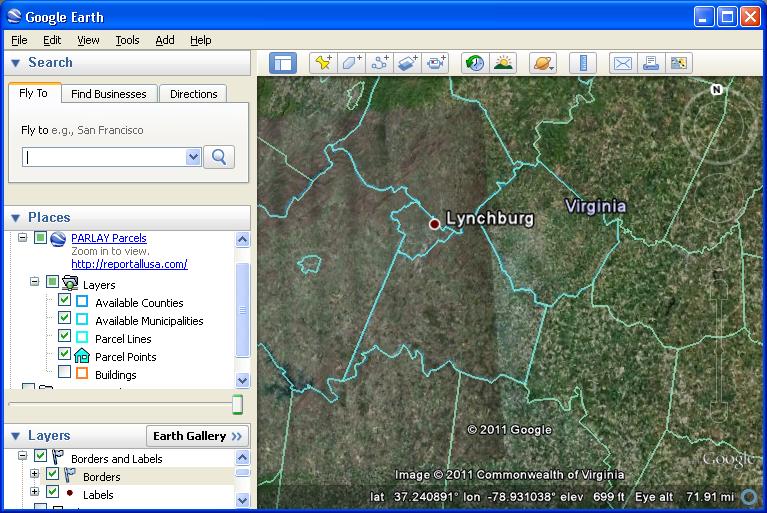Viewport: 767px width, 513px height.
Task: Open the View menu
Action: click(88, 40)
